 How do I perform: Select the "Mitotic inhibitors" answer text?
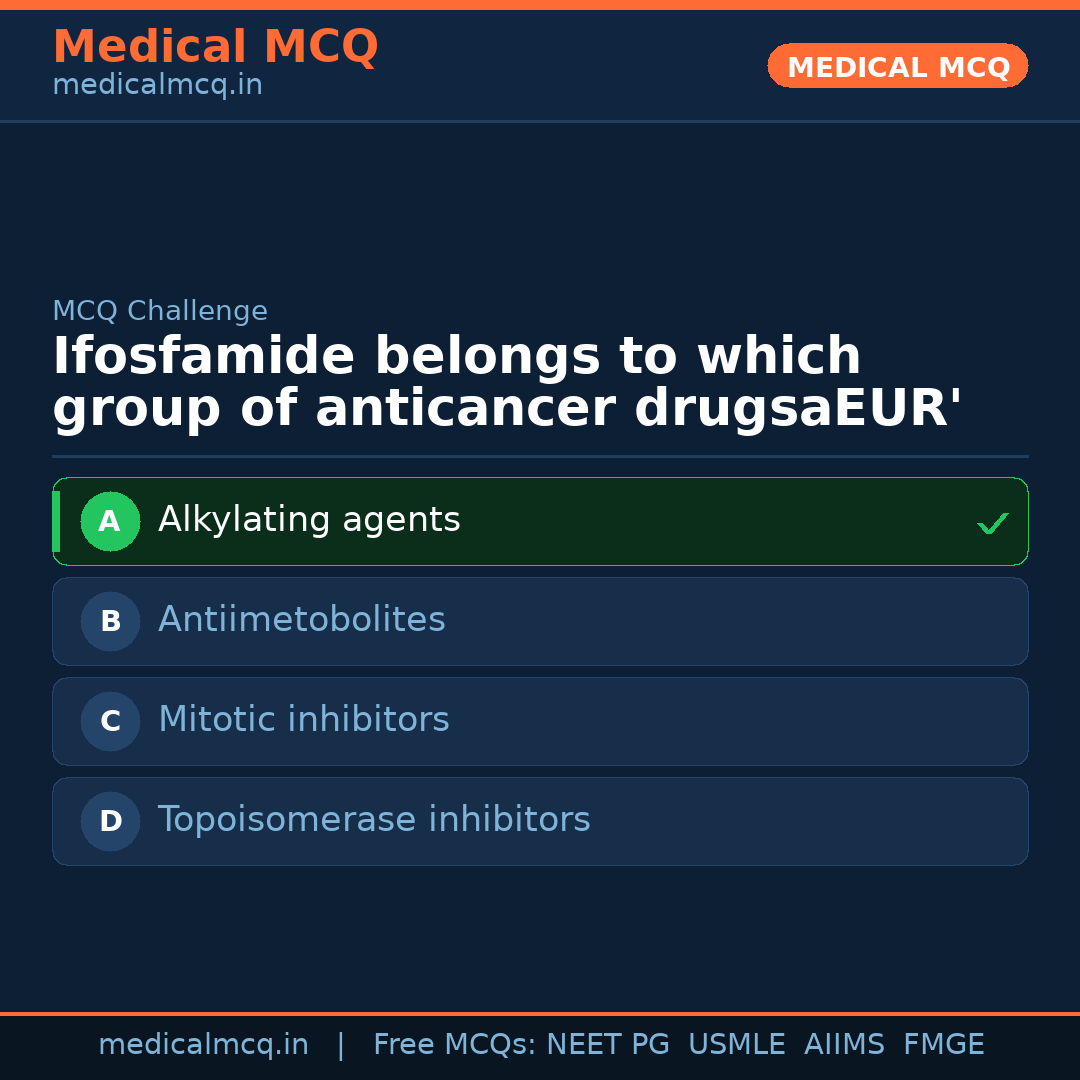pos(303,720)
